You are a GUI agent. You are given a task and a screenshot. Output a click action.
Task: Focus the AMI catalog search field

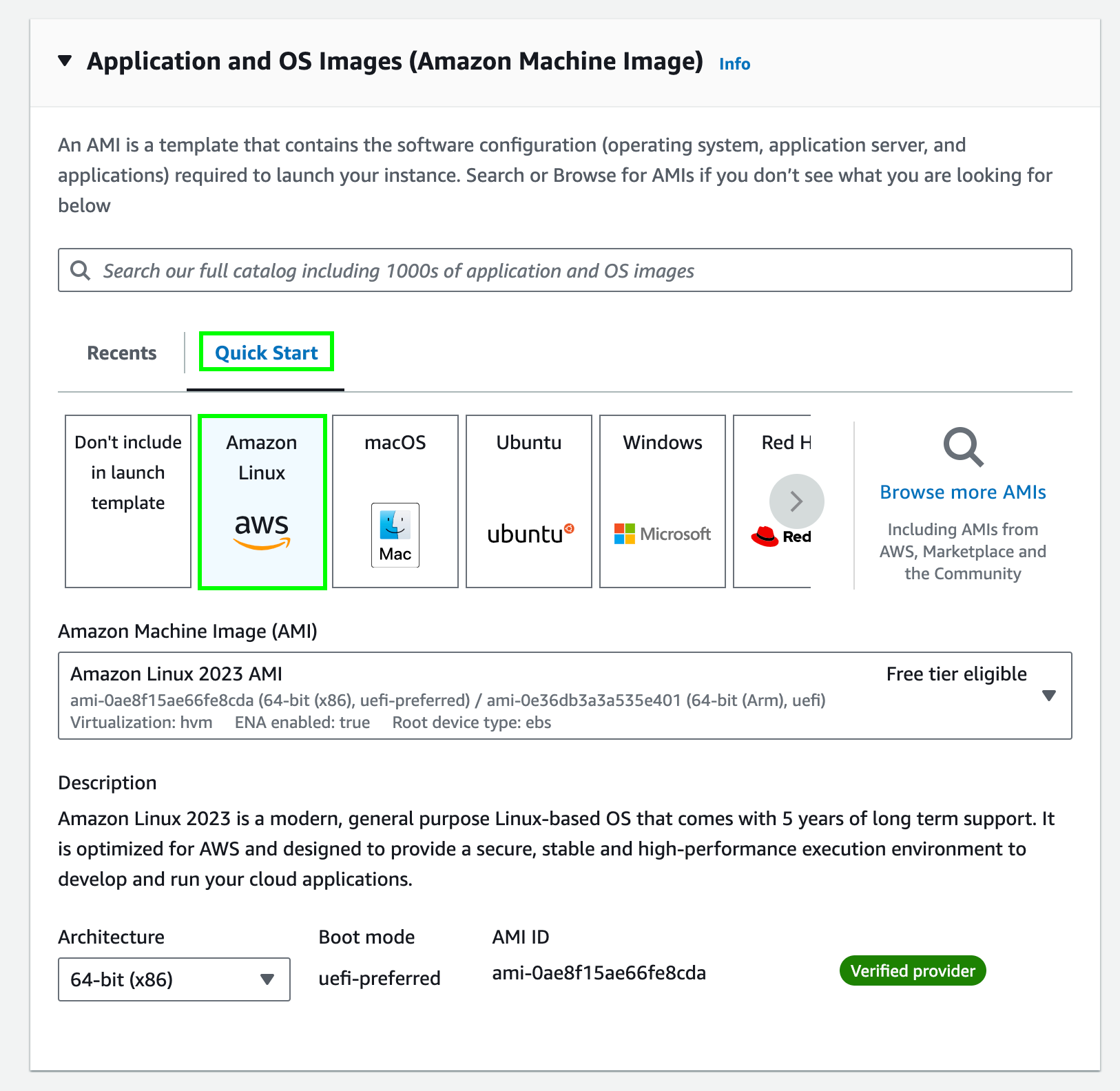[x=565, y=270]
